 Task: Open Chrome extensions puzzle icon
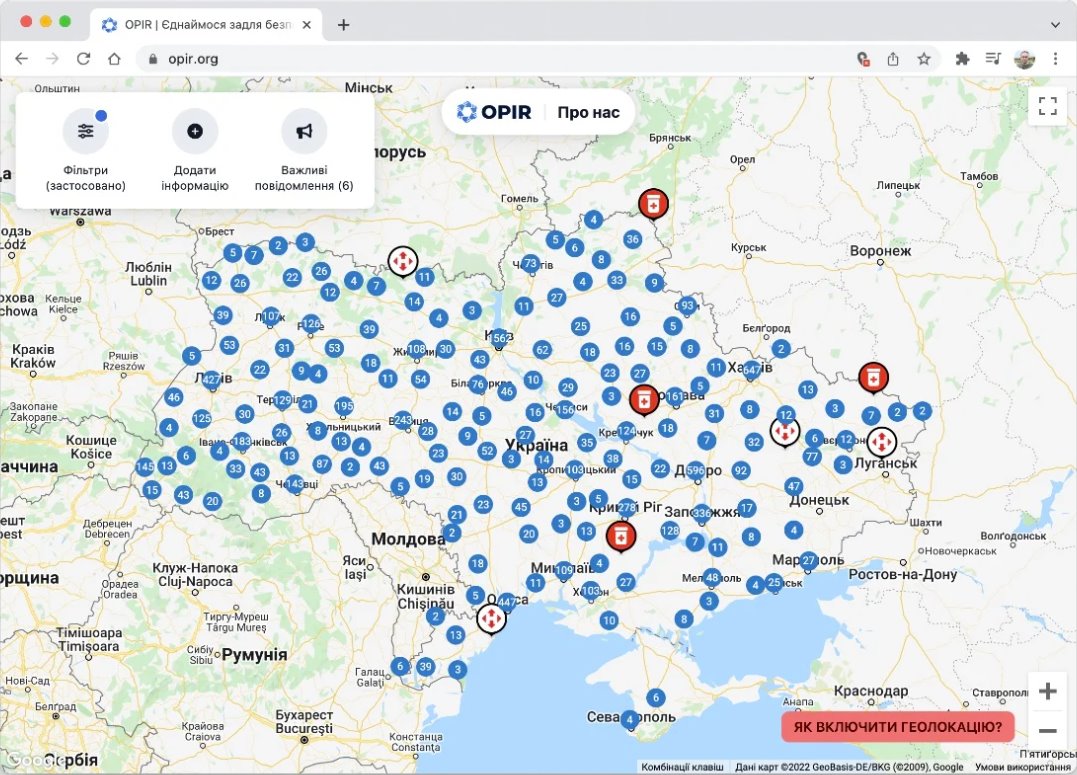[962, 59]
